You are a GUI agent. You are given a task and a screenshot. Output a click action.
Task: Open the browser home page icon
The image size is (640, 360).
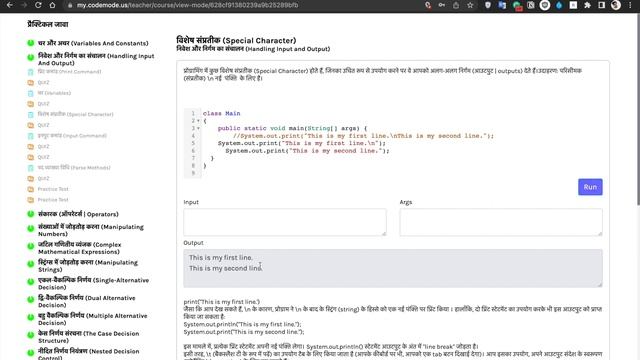53,5
